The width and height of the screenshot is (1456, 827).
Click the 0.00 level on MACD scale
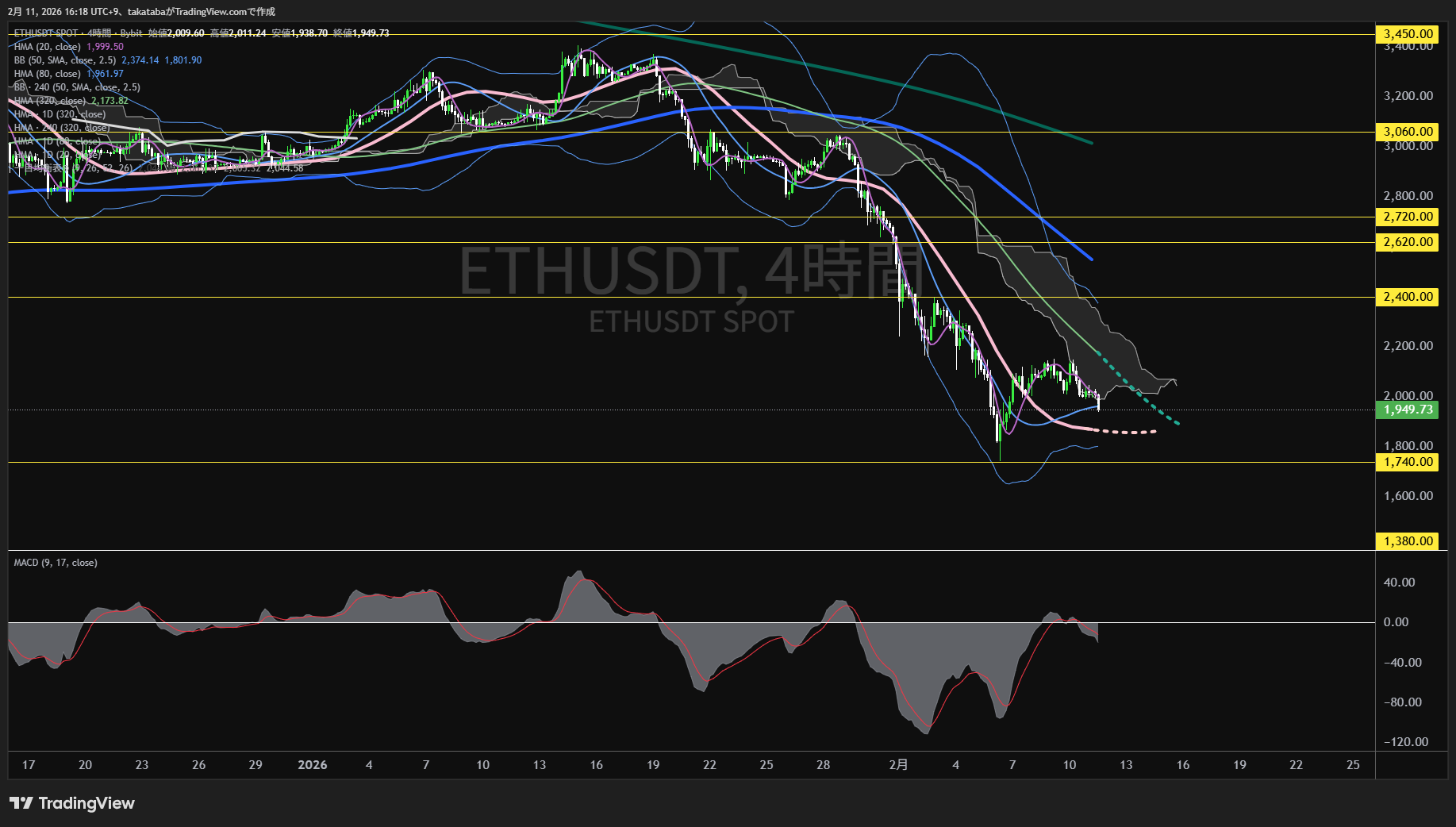[x=1396, y=622]
